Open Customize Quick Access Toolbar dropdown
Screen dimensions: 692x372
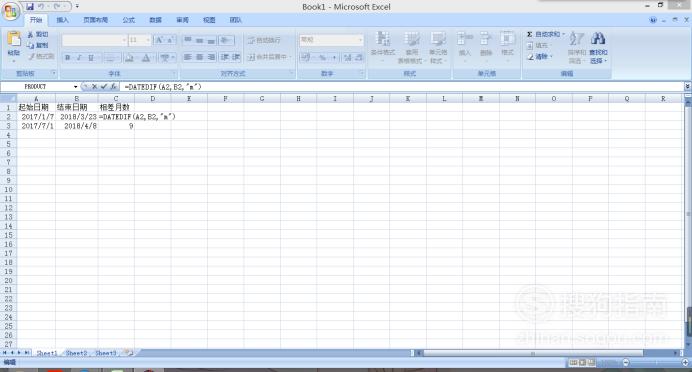(77, 6)
